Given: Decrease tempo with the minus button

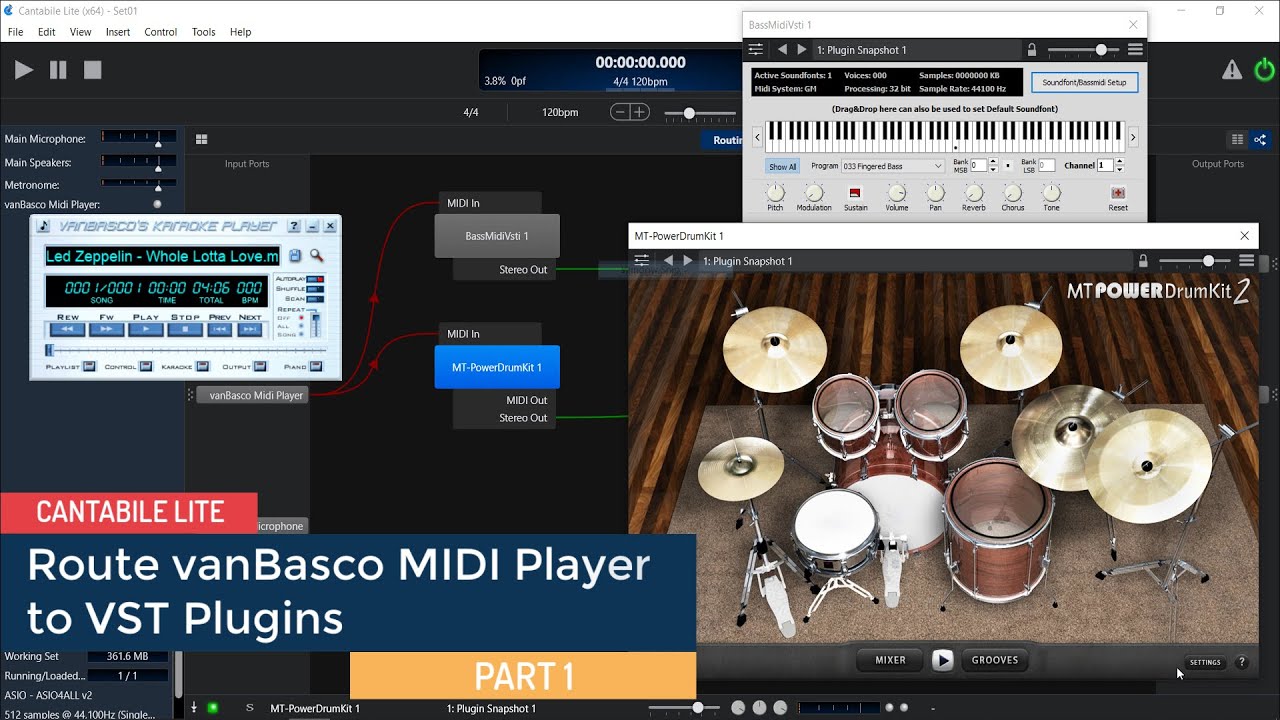Looking at the screenshot, I should [x=620, y=112].
